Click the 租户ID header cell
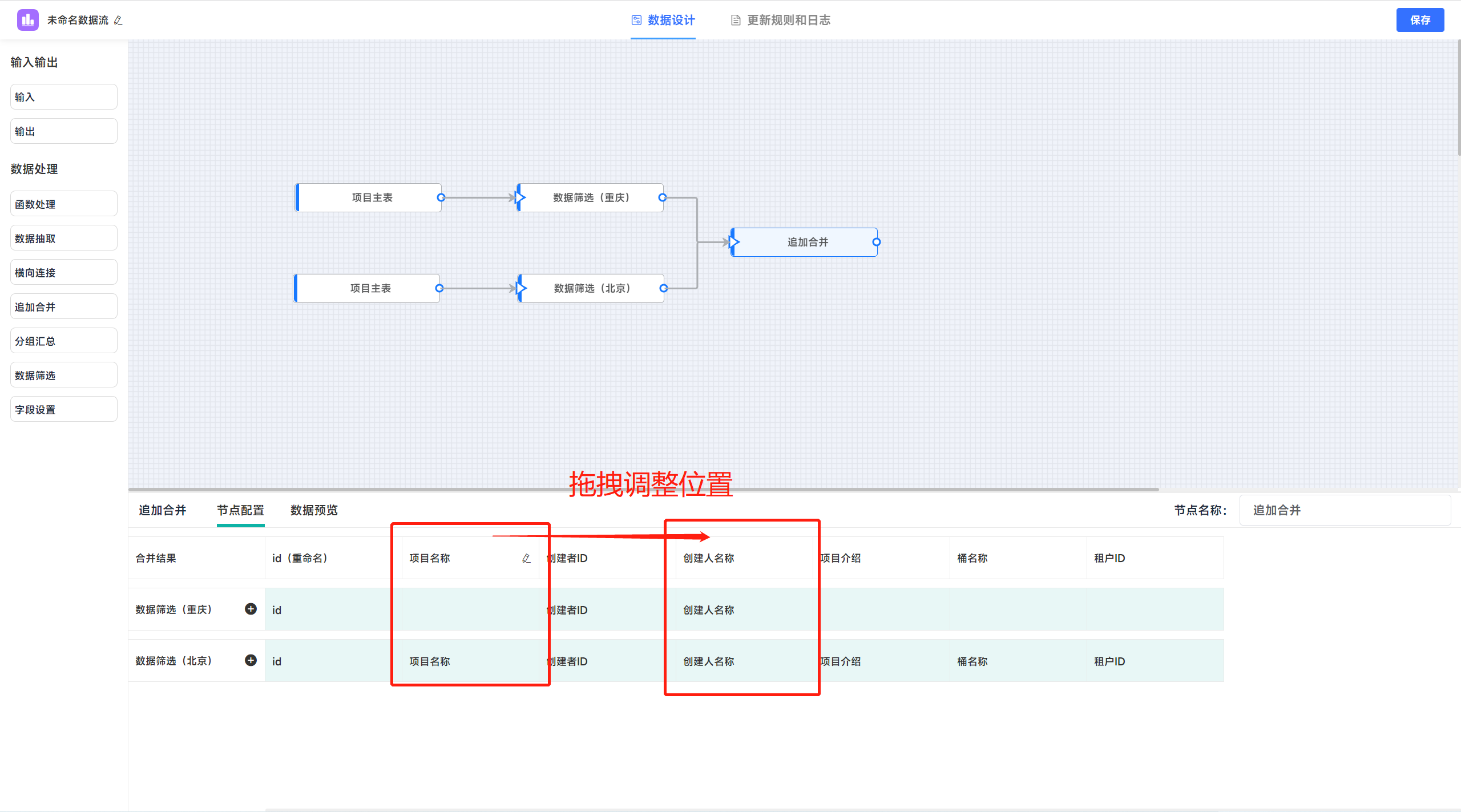 [1155, 558]
